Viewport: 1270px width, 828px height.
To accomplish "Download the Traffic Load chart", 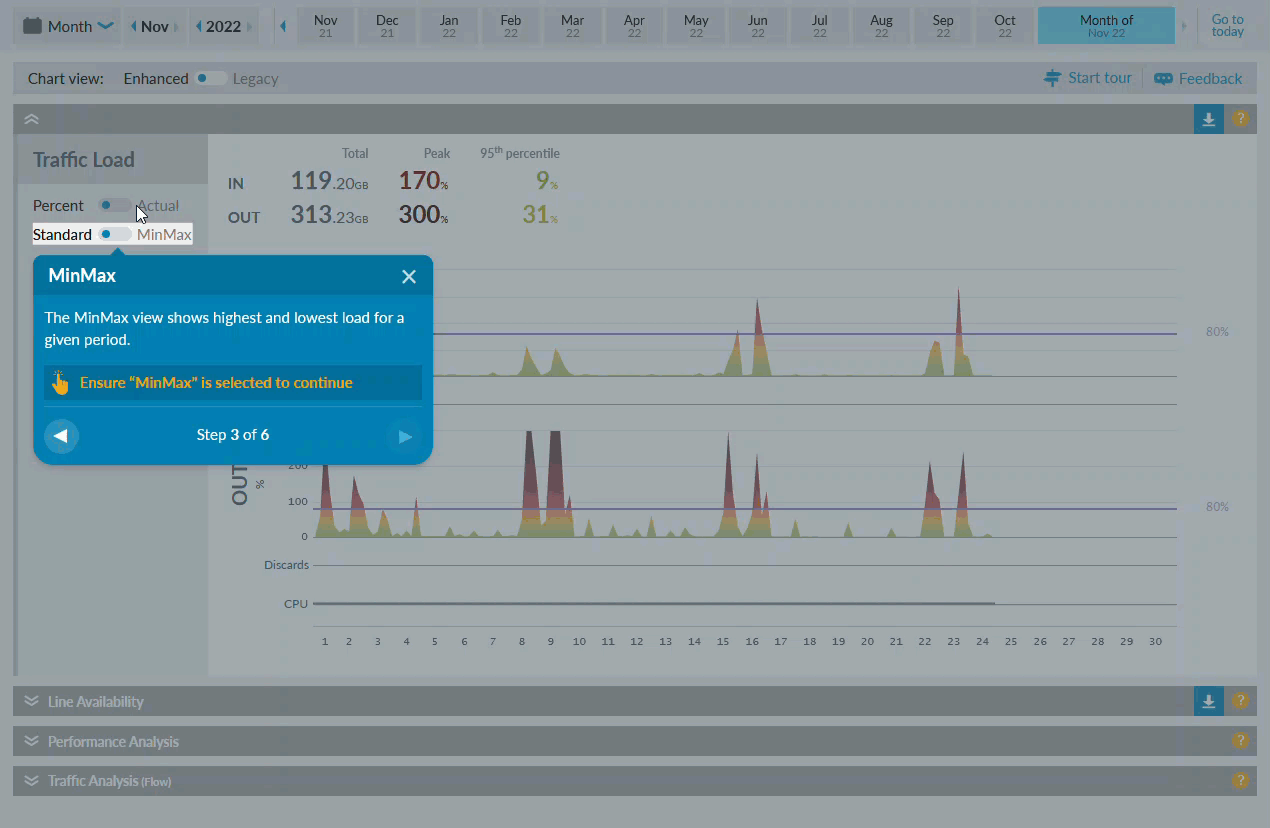I will tap(1208, 119).
